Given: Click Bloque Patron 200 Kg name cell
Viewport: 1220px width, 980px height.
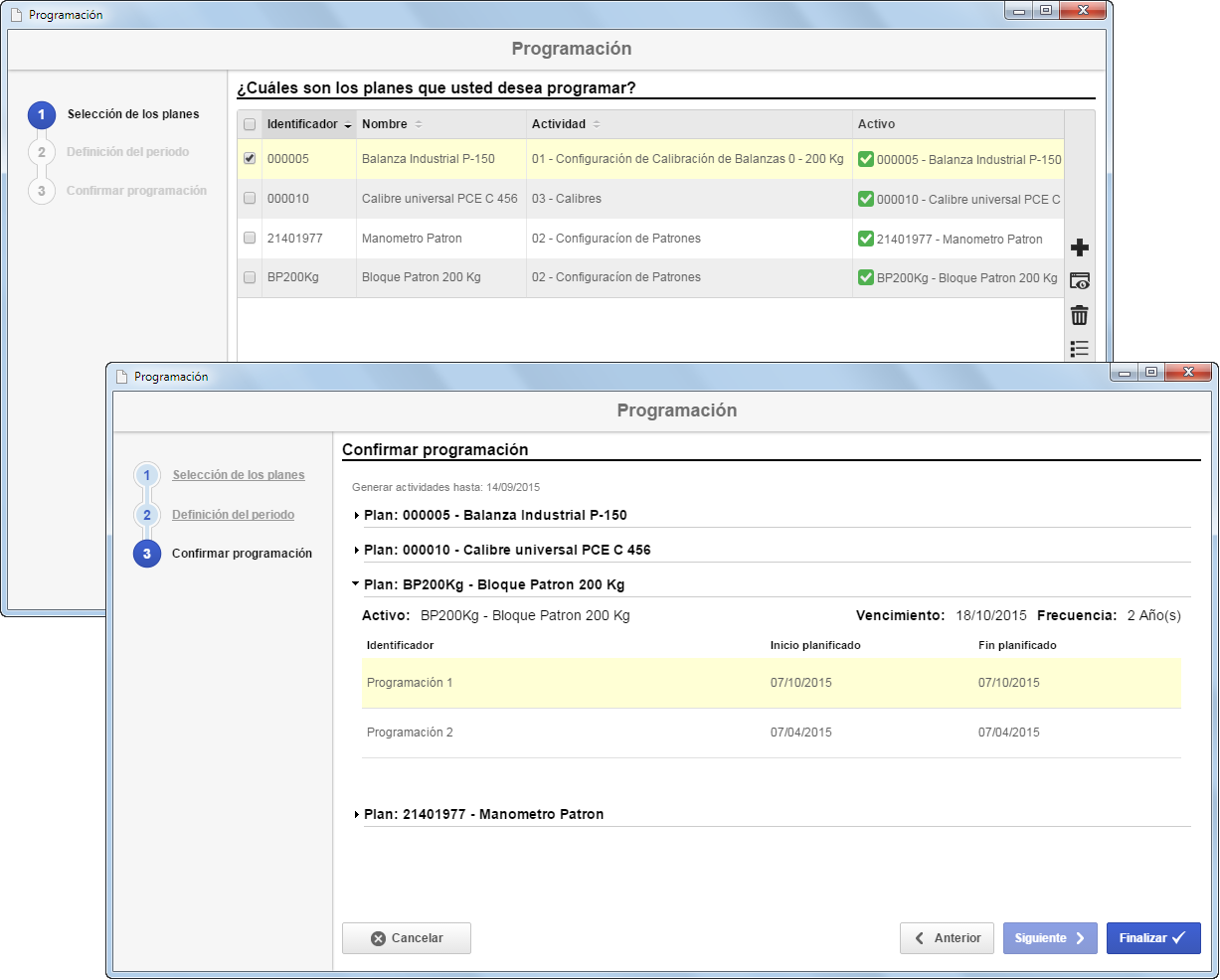Looking at the screenshot, I should [x=422, y=277].
